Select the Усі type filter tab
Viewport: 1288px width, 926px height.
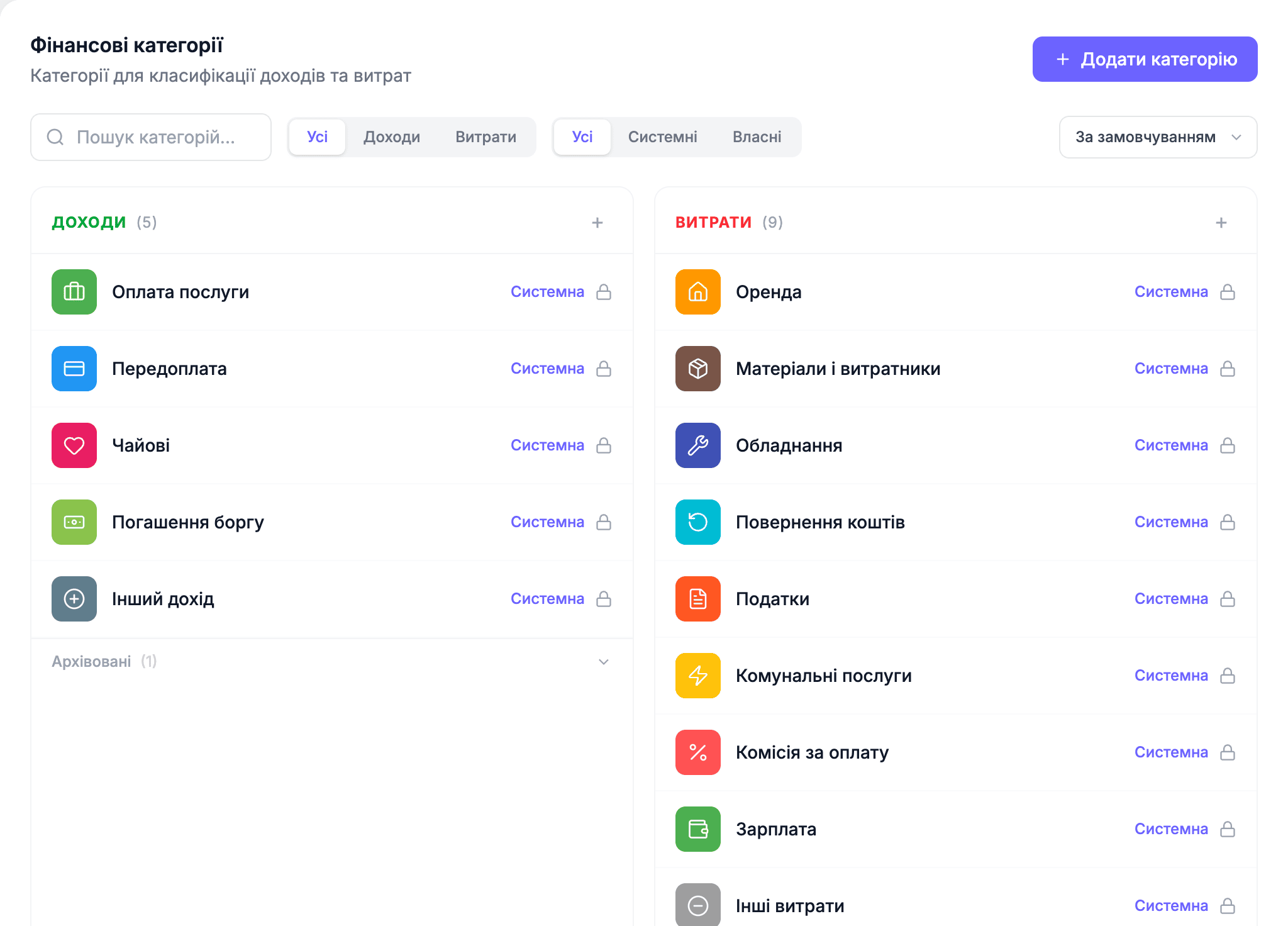[318, 137]
